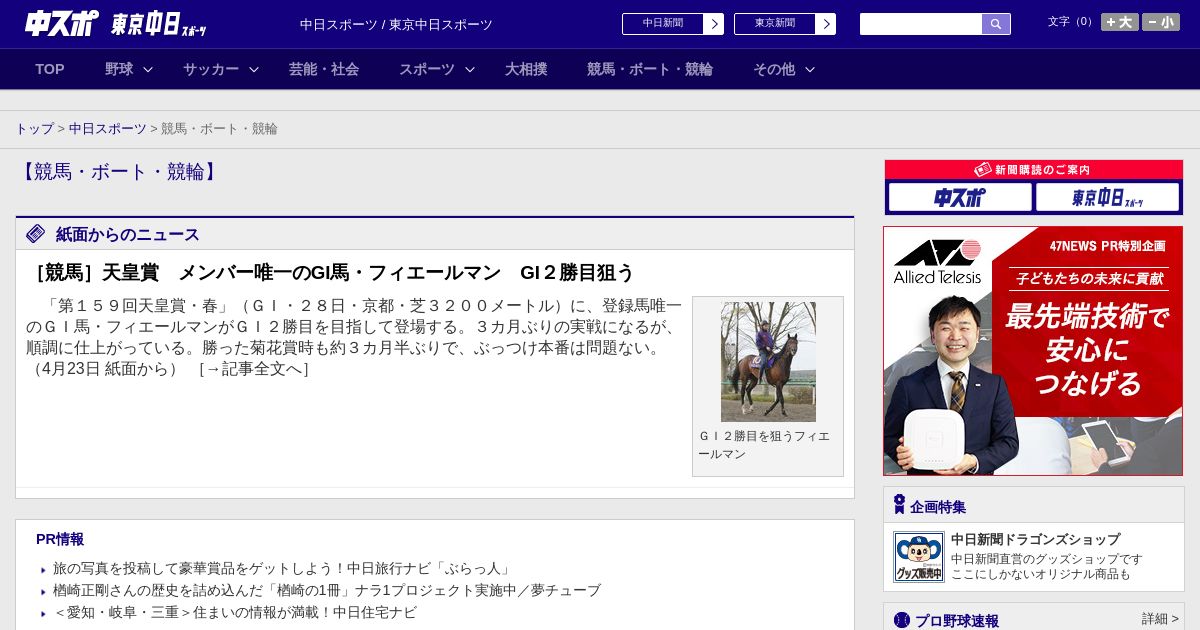1200x630 pixels.
Task: Focus the header search input field
Action: [921, 24]
